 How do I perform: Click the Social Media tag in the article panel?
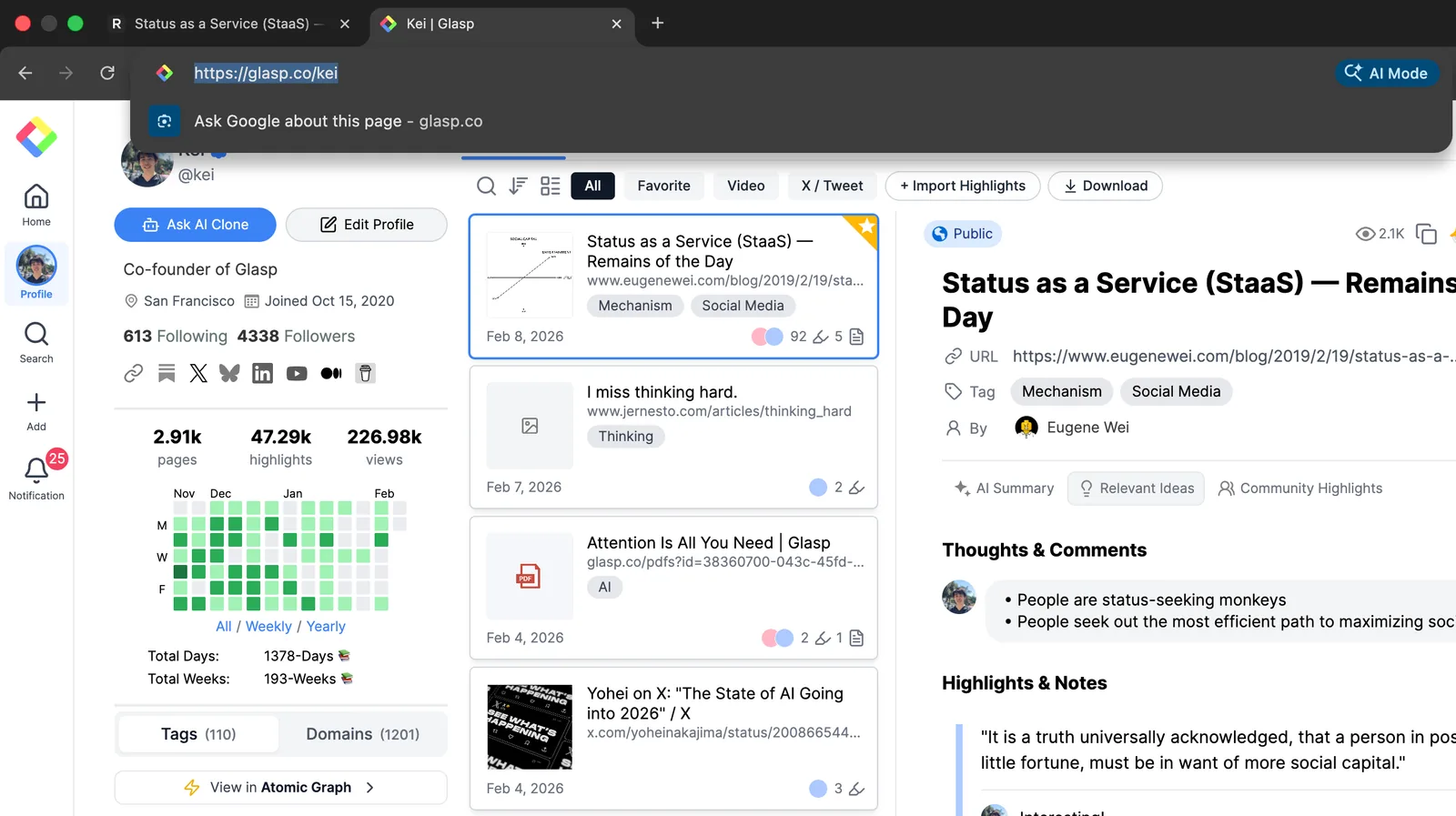pos(1176,392)
